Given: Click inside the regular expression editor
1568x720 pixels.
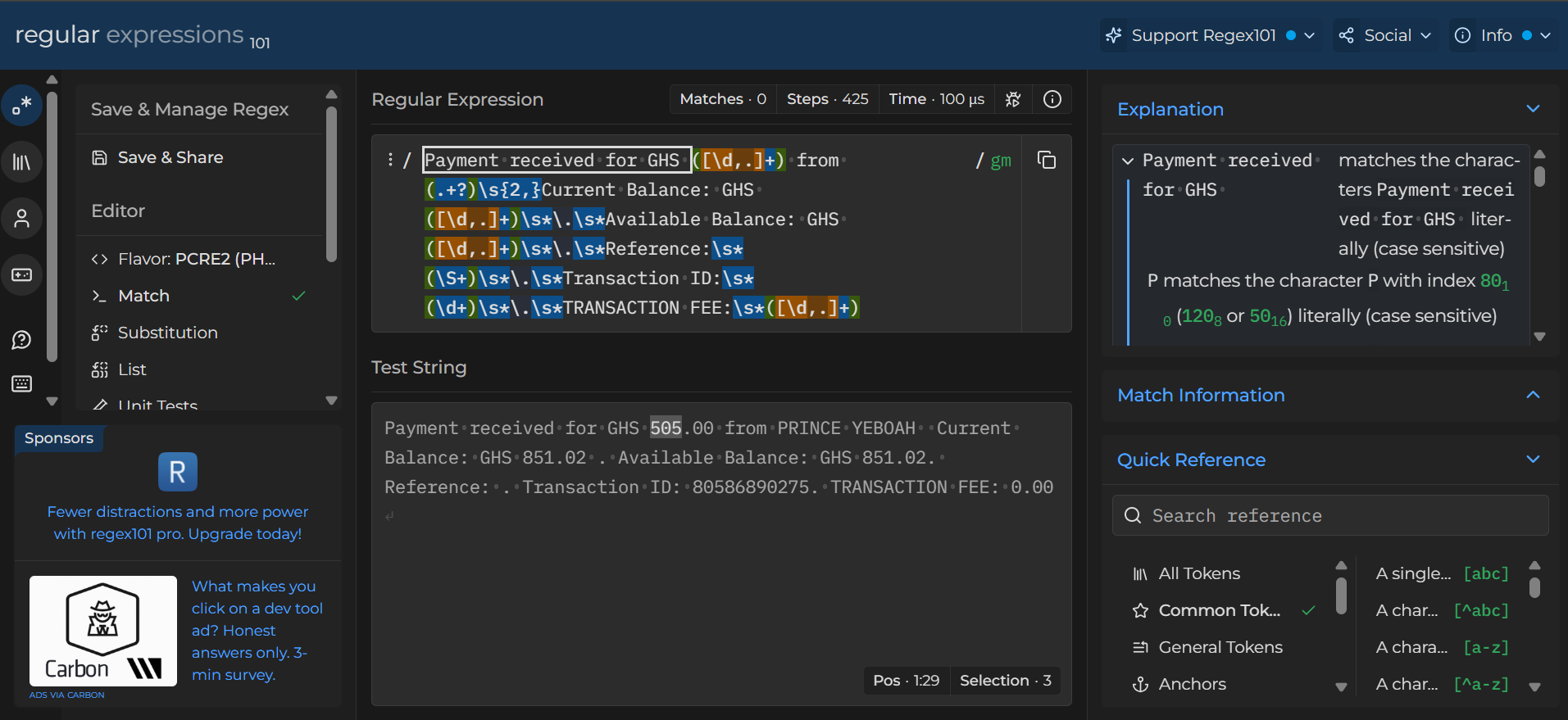Looking at the screenshot, I should tap(697, 233).
